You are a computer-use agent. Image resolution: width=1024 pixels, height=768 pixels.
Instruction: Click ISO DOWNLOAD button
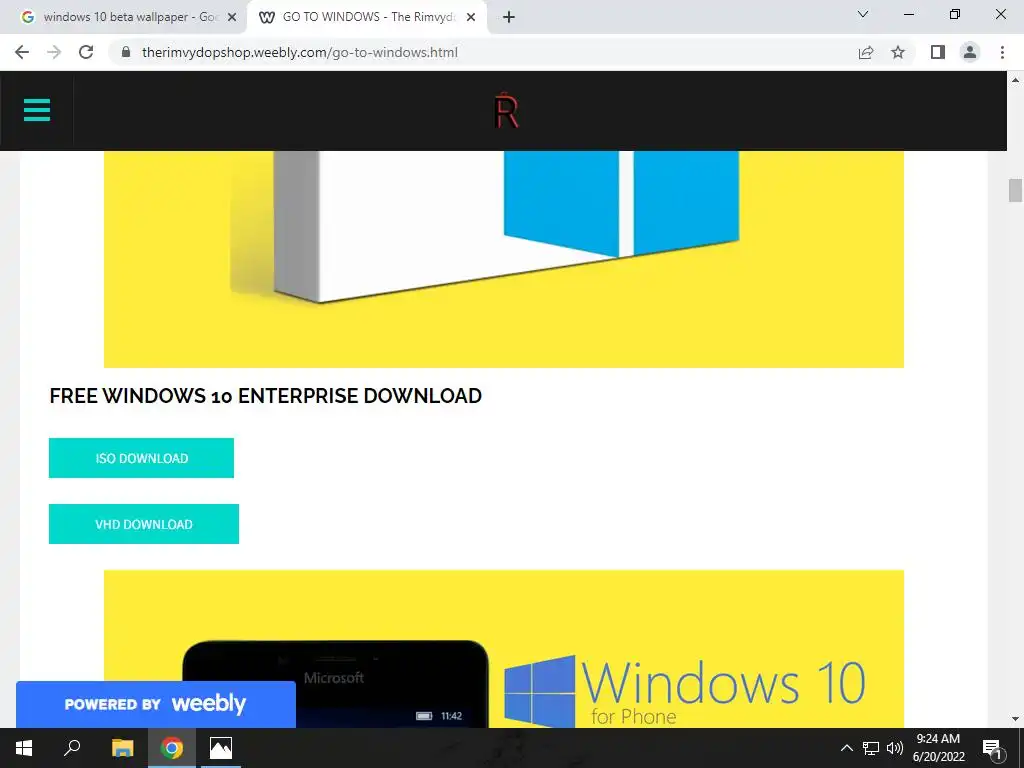click(141, 458)
